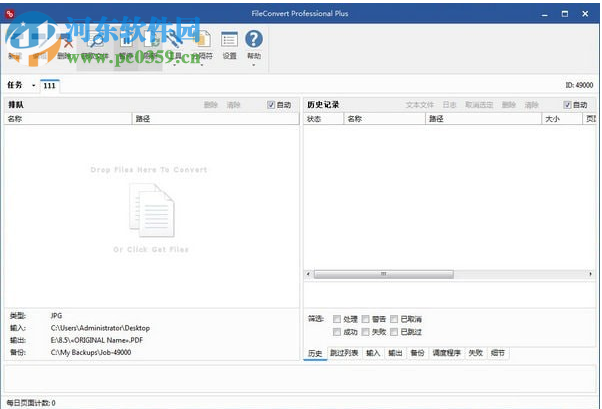This screenshot has width=602, height=409.
Task: Click the Path (路径) column header in History
Action: [484, 119]
